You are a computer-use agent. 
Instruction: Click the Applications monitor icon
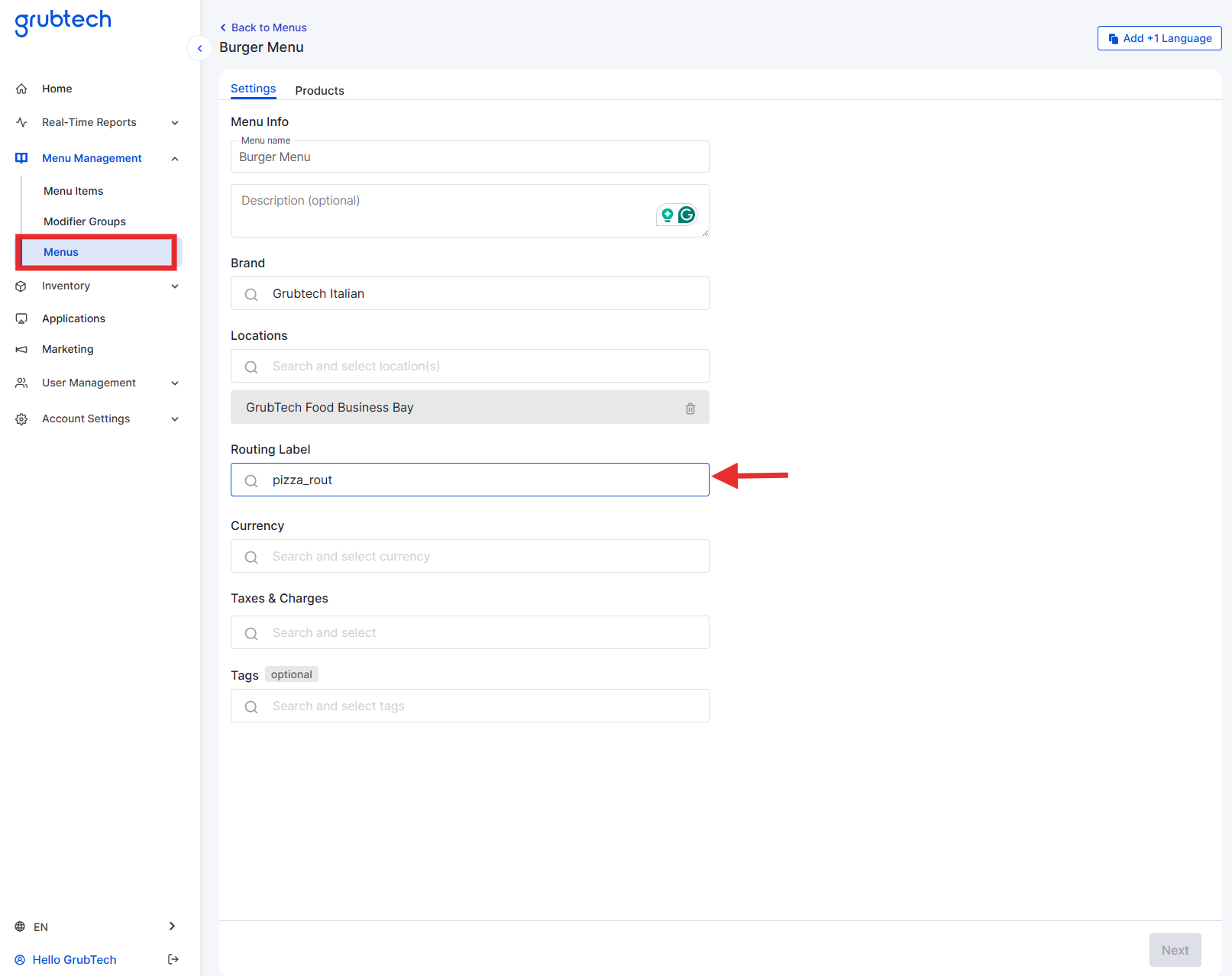pos(21,318)
